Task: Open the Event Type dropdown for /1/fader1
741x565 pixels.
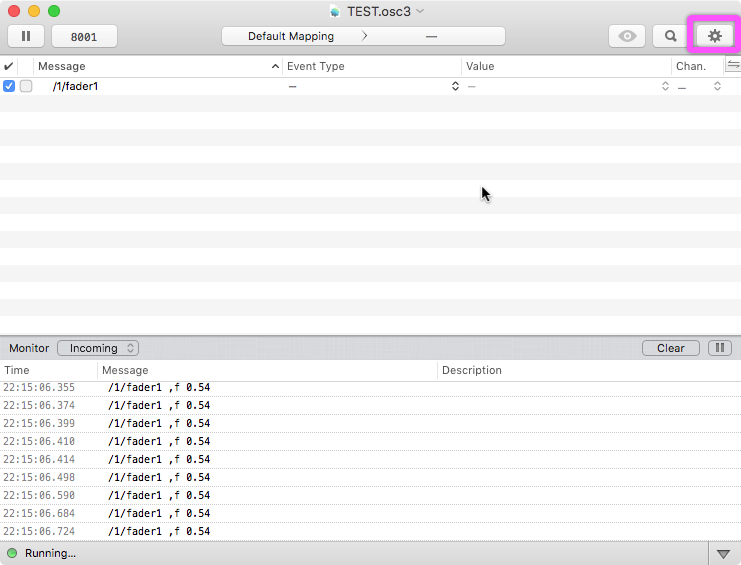Action: click(455, 86)
